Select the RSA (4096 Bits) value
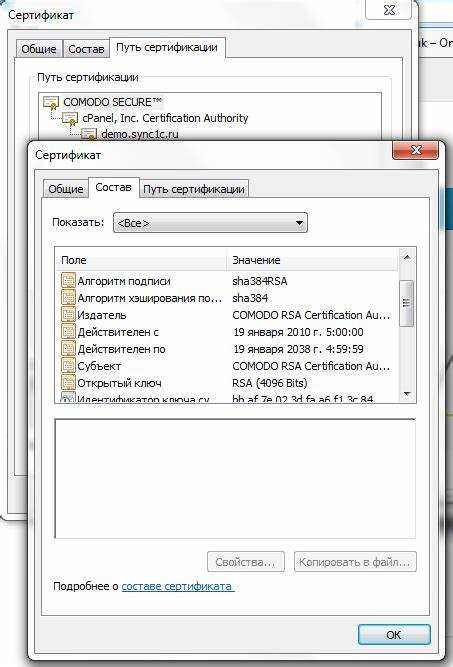 point(270,383)
